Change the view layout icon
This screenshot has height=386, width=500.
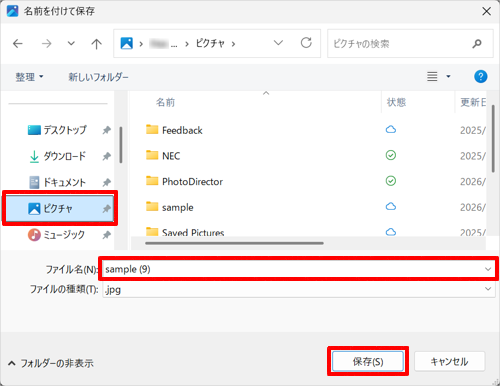(x=432, y=77)
